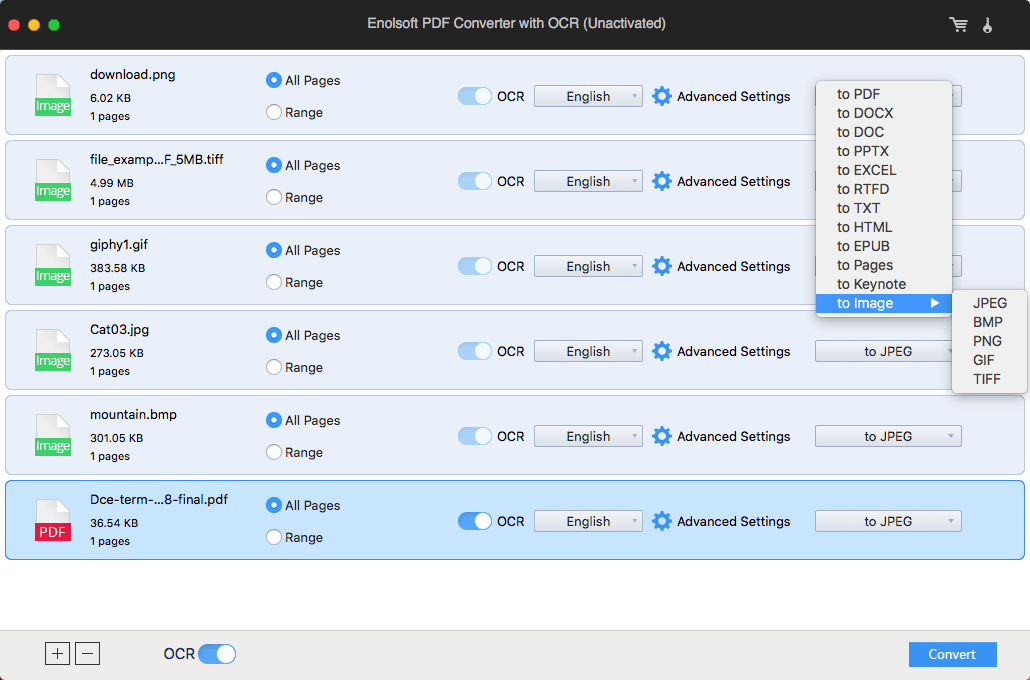Add a file with the plus button
The height and width of the screenshot is (680, 1030).
(x=57, y=654)
